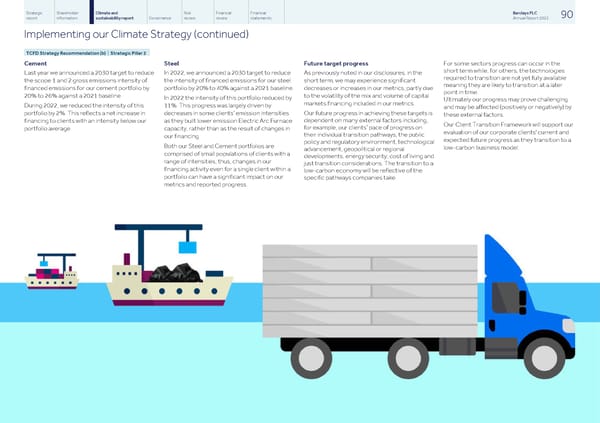
Task: Open the Strategic report tab
Action: 20,14
